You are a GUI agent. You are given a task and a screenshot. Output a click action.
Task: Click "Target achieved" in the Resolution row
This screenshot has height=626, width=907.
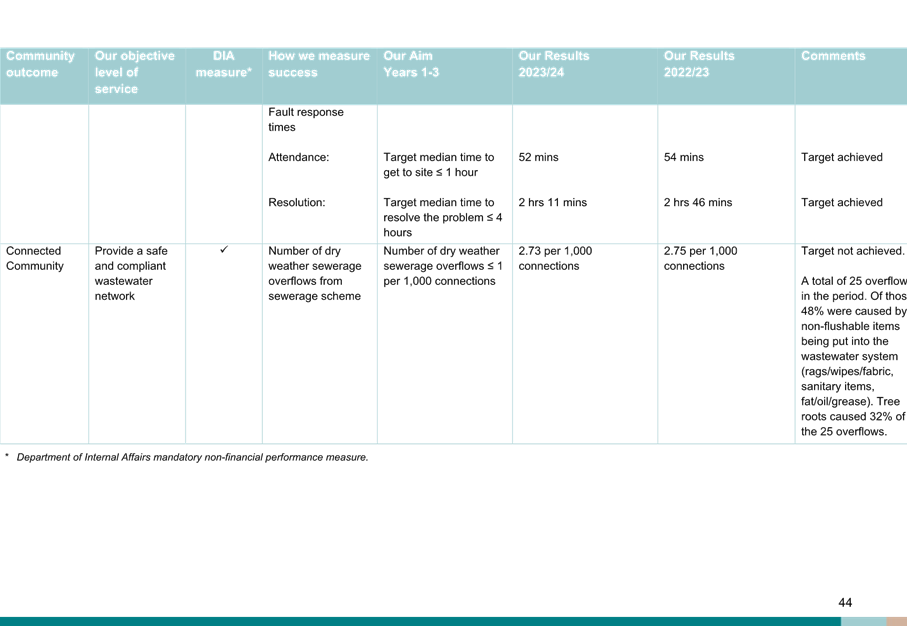tap(842, 202)
